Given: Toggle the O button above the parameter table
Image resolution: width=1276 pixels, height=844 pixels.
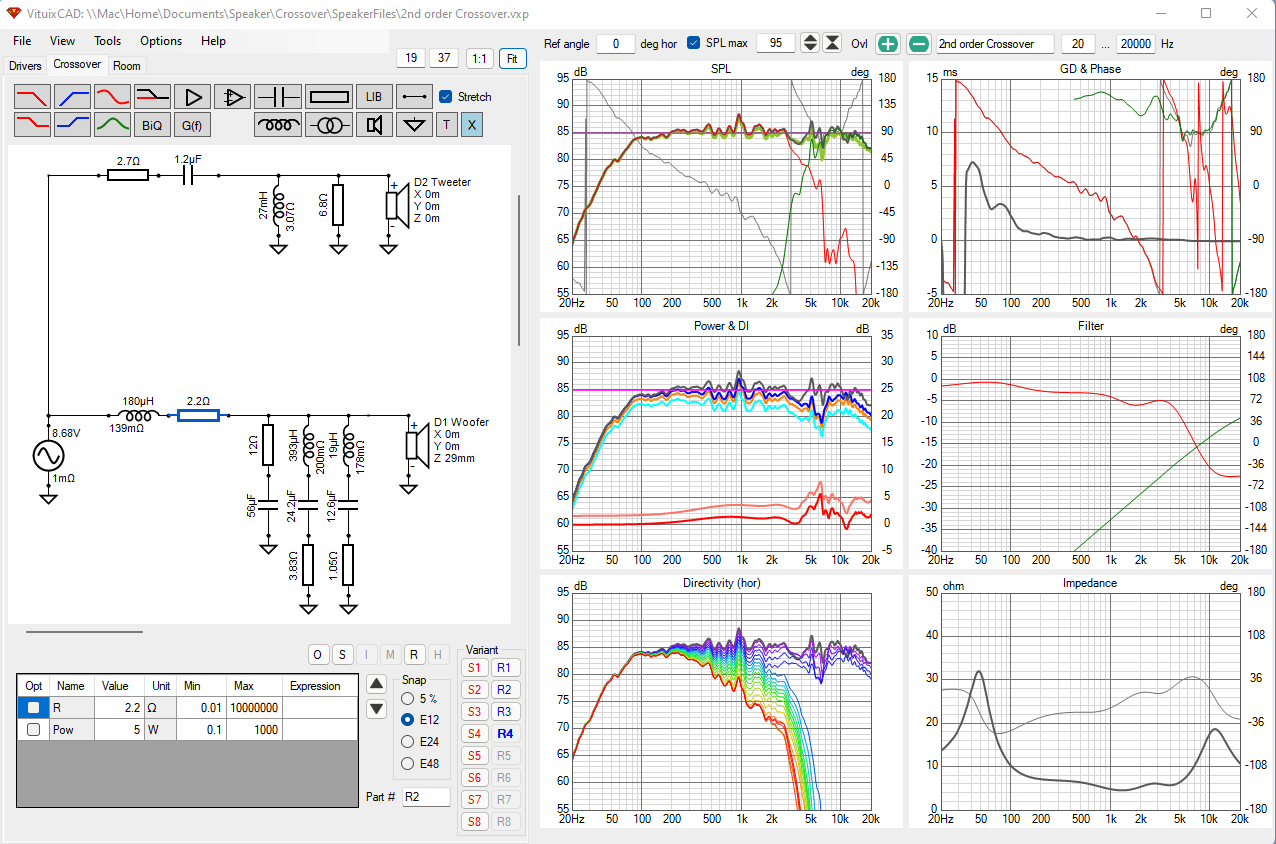Looking at the screenshot, I should point(318,655).
